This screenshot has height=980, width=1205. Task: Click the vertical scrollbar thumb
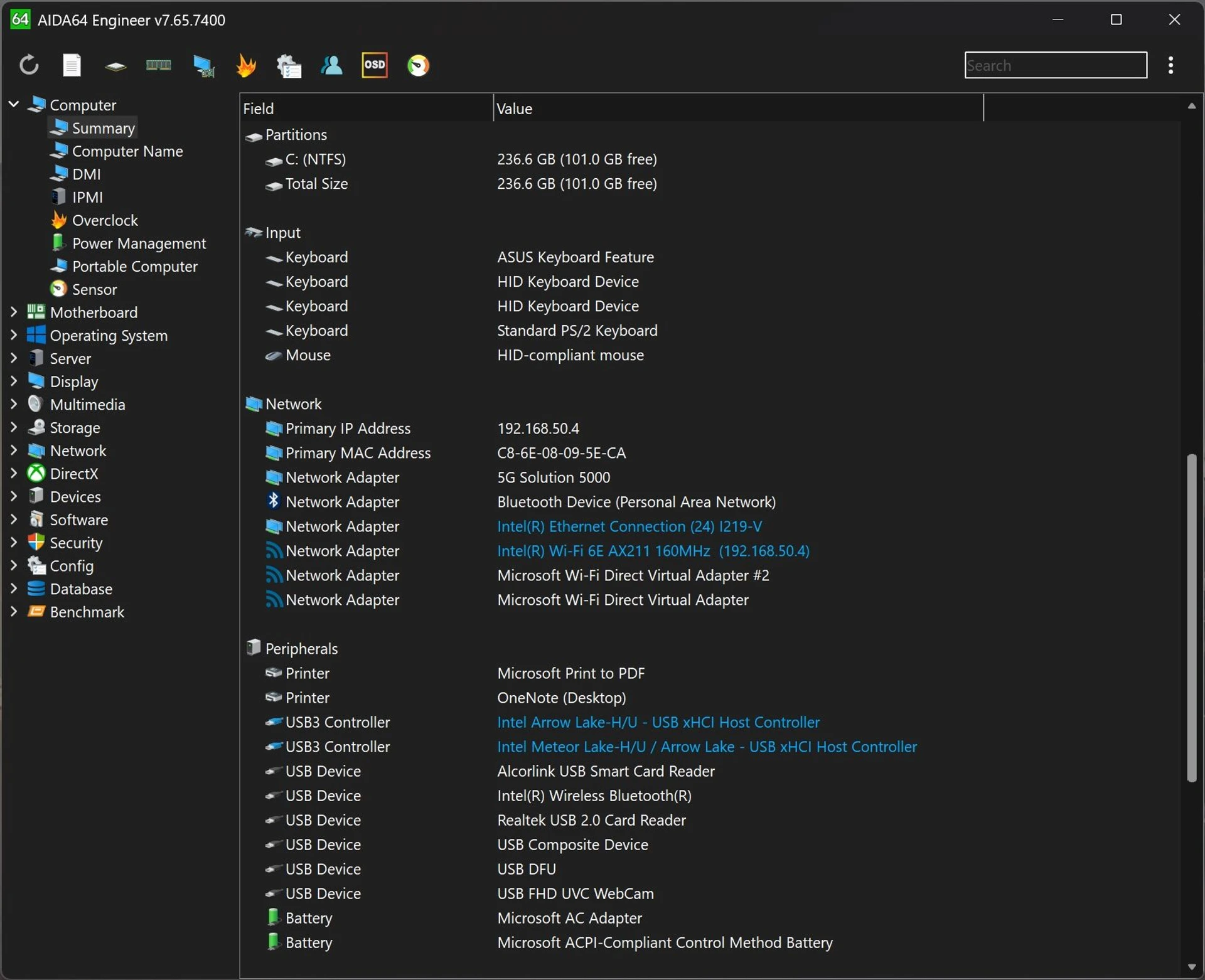[x=1192, y=617]
